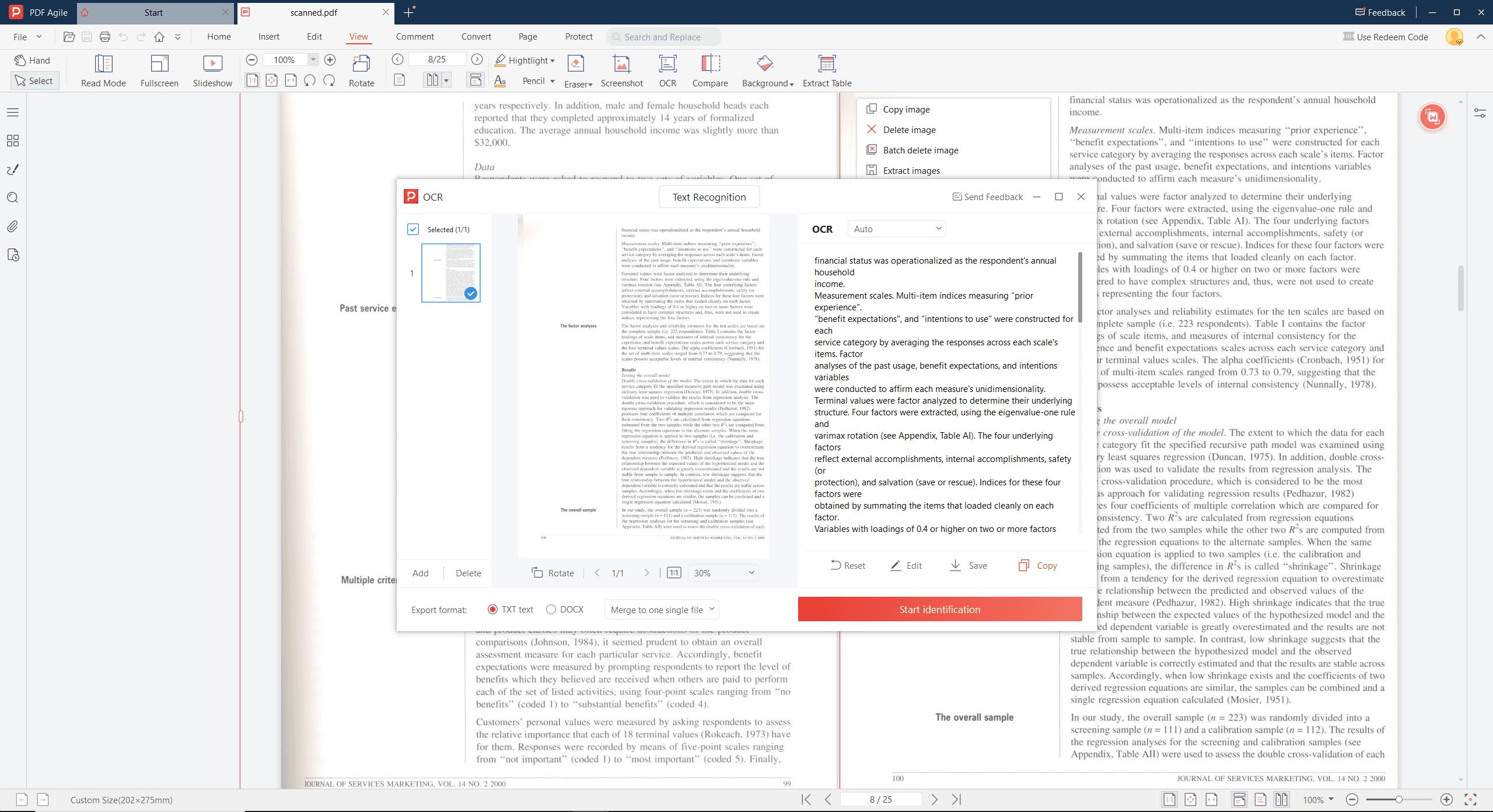The height and width of the screenshot is (812, 1493).
Task: Click the OCR result text scrollbar
Action: 1080,286
